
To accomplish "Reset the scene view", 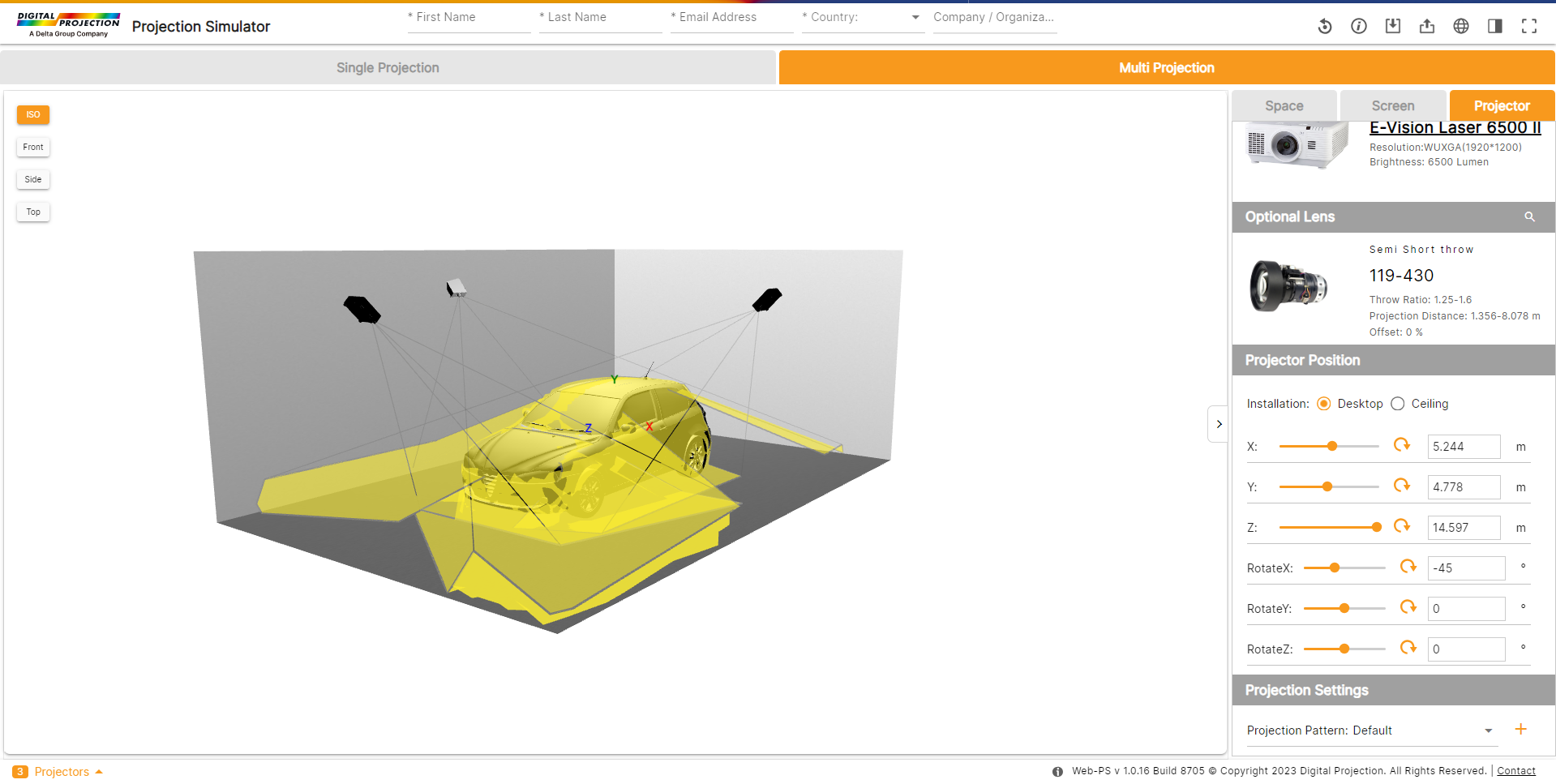I will [1325, 26].
